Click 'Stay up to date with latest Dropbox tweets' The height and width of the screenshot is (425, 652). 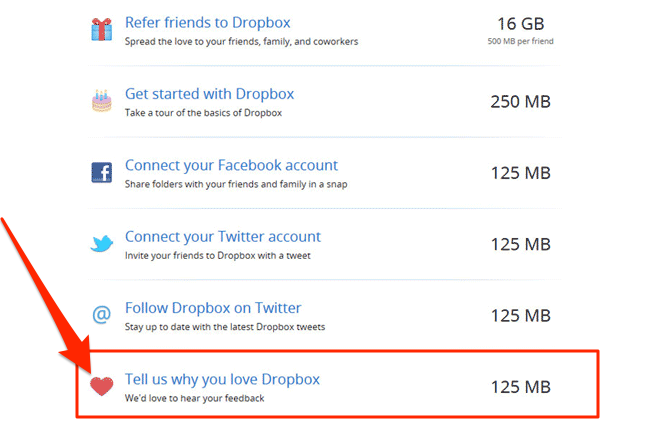pyautogui.click(x=225, y=327)
